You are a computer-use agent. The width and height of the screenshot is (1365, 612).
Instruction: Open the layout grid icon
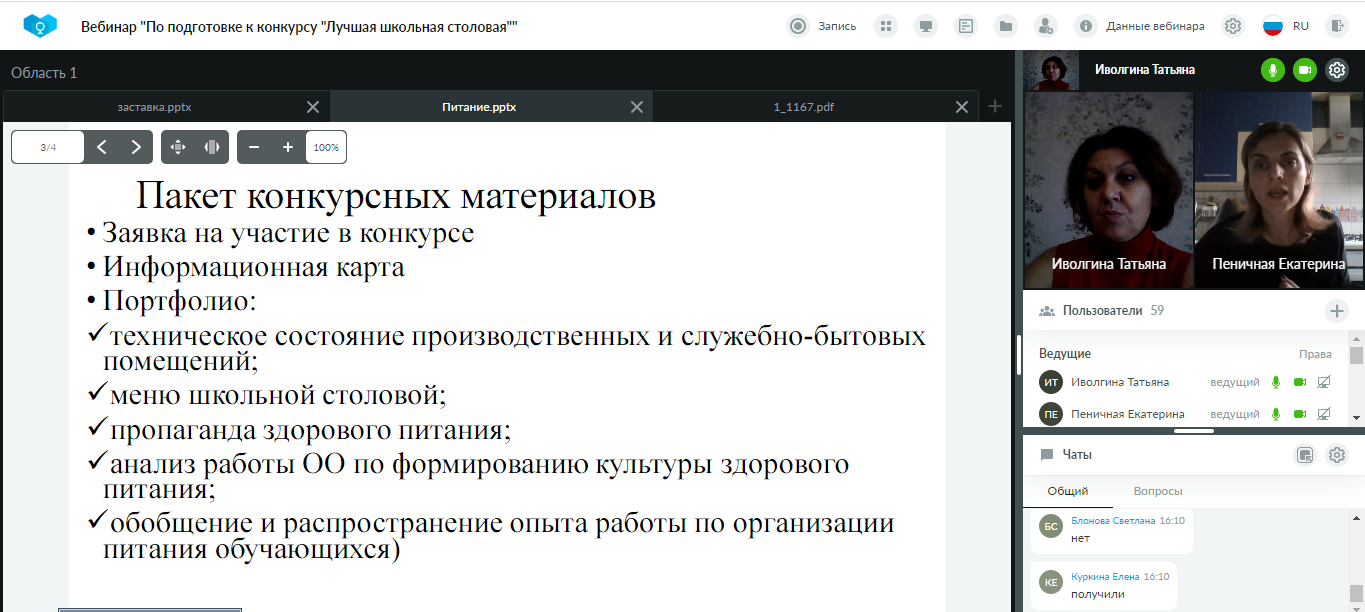pos(886,26)
